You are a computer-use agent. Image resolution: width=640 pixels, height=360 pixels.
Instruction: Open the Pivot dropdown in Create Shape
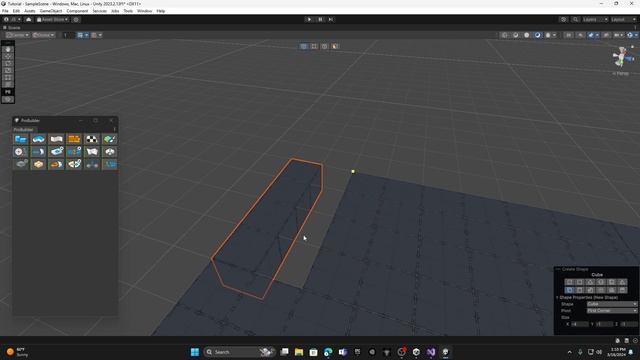tap(612, 311)
